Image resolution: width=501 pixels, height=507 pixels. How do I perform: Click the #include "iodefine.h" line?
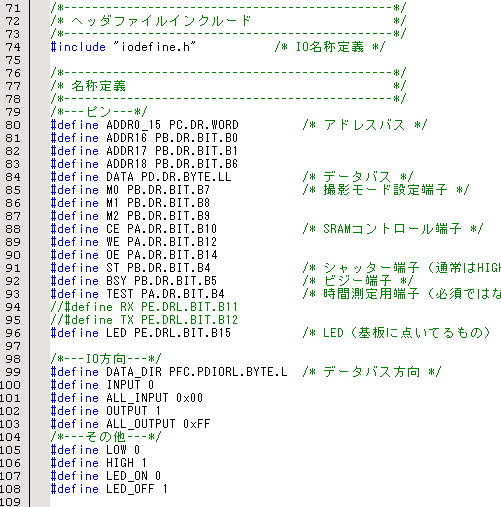[x=123, y=47]
